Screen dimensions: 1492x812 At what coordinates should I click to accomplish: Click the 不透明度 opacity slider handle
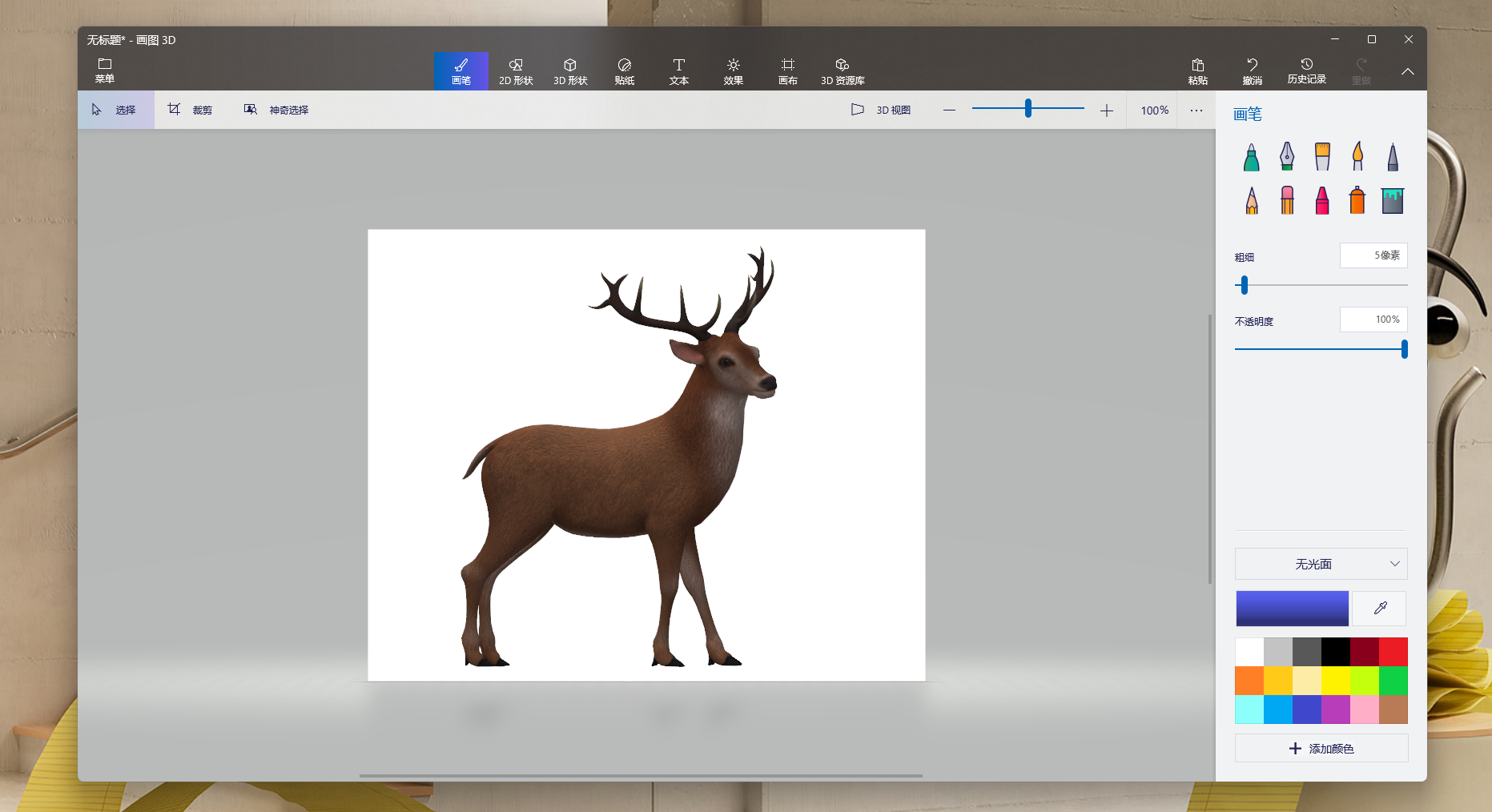(1405, 349)
